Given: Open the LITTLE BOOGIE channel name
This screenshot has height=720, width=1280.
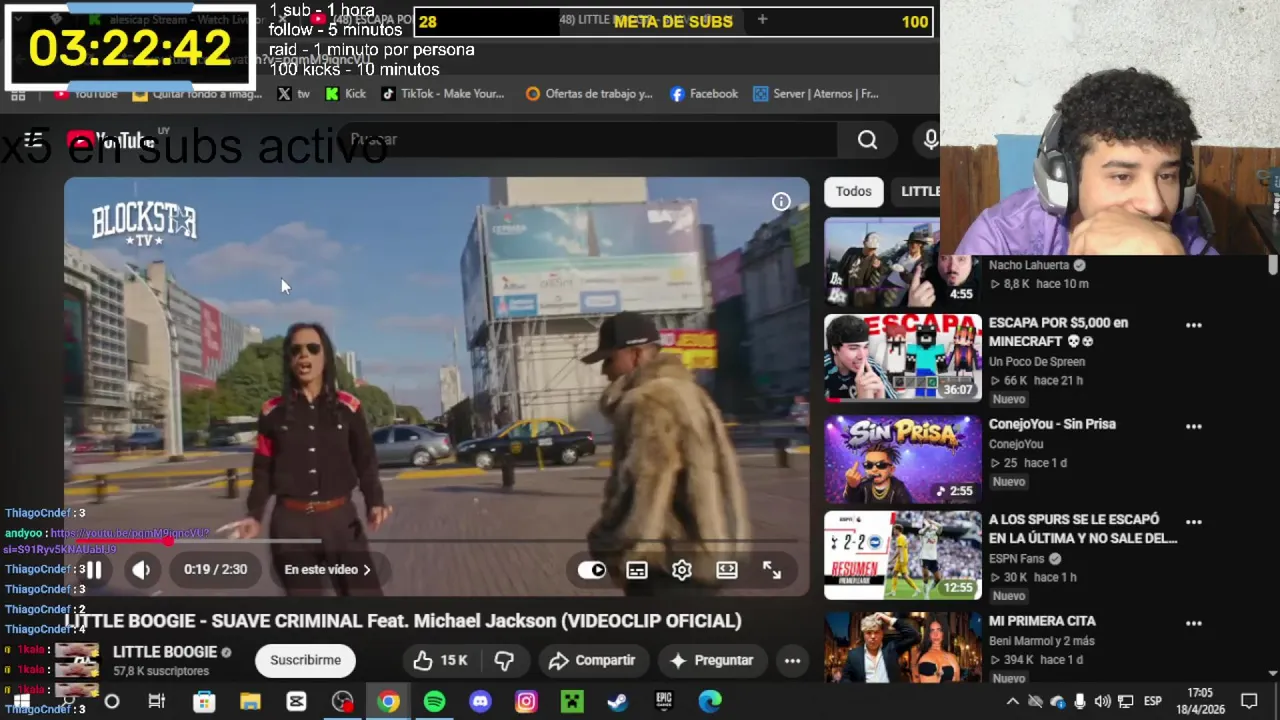Looking at the screenshot, I should click(x=165, y=652).
